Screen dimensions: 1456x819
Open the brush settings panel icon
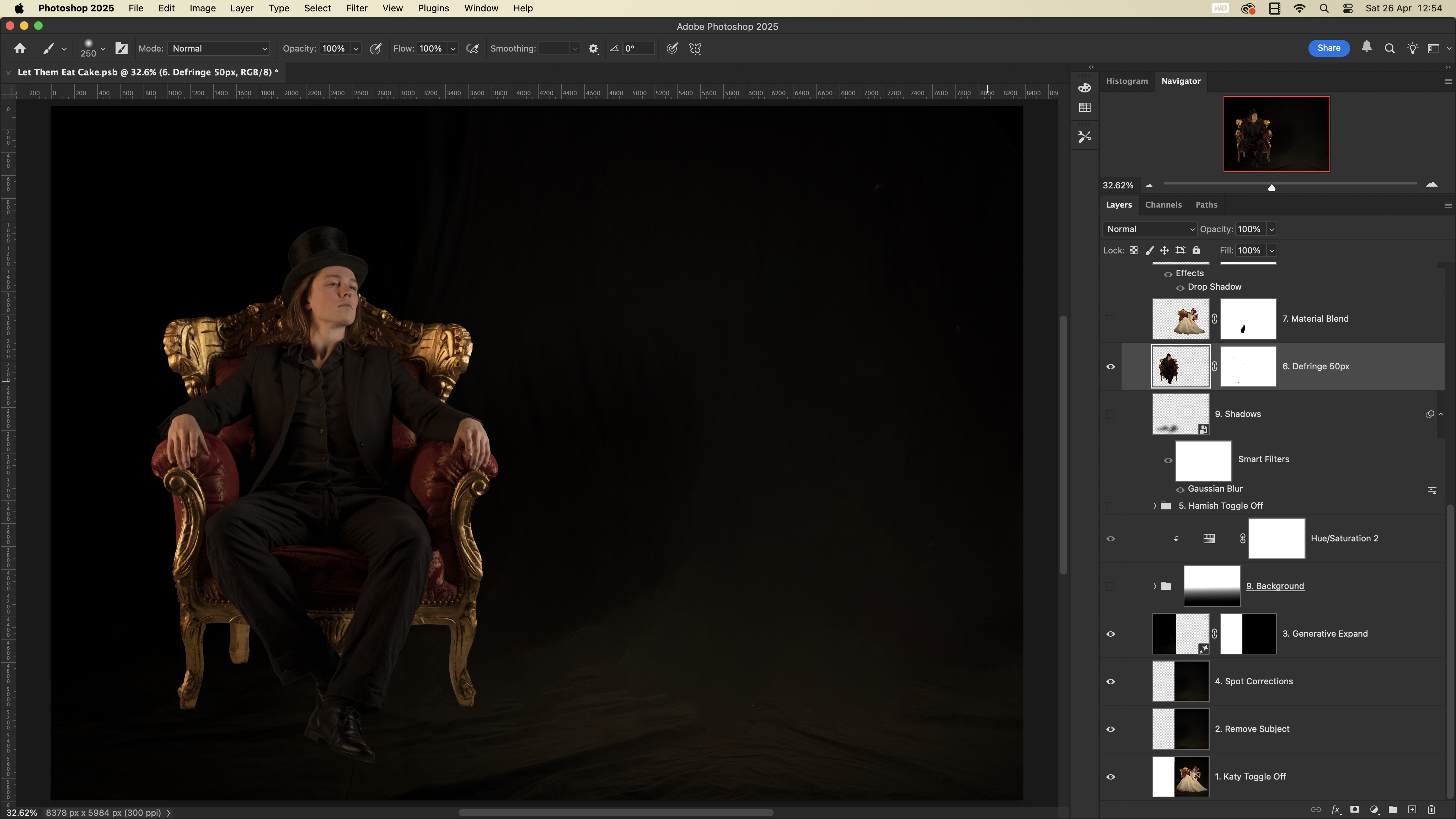pos(122,49)
